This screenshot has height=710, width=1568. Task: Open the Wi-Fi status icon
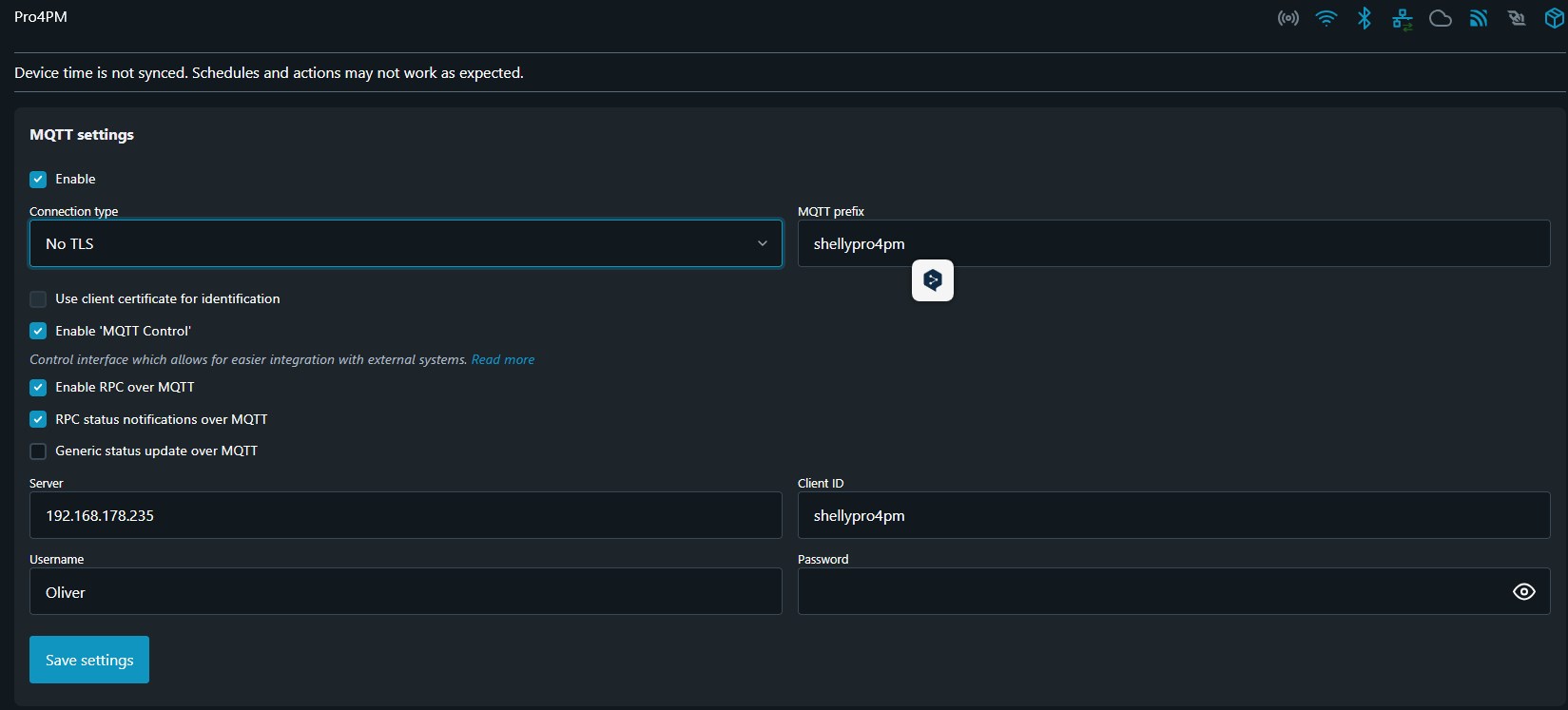[1326, 18]
